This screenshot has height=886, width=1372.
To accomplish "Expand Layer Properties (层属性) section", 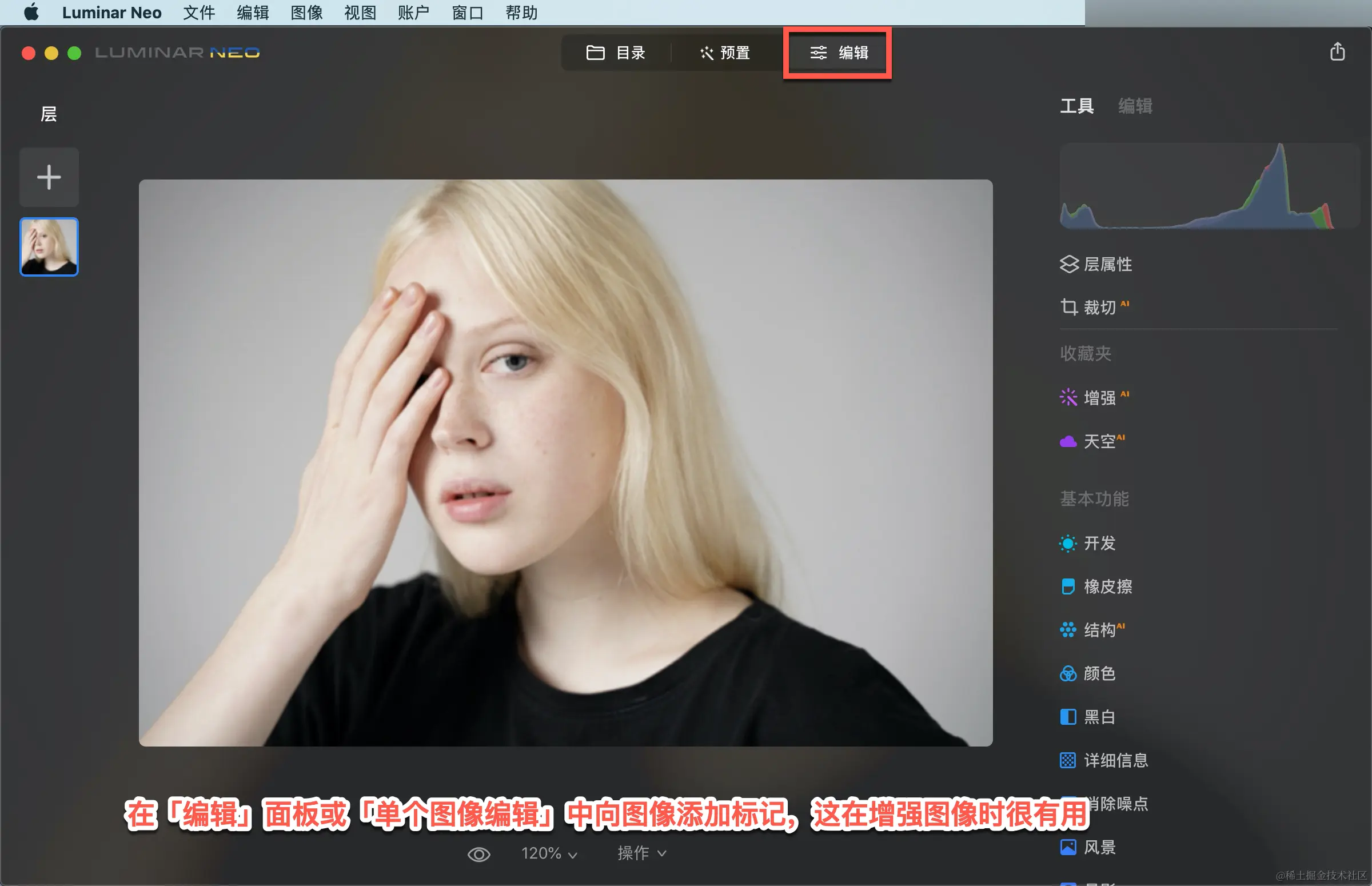I will 1106,264.
